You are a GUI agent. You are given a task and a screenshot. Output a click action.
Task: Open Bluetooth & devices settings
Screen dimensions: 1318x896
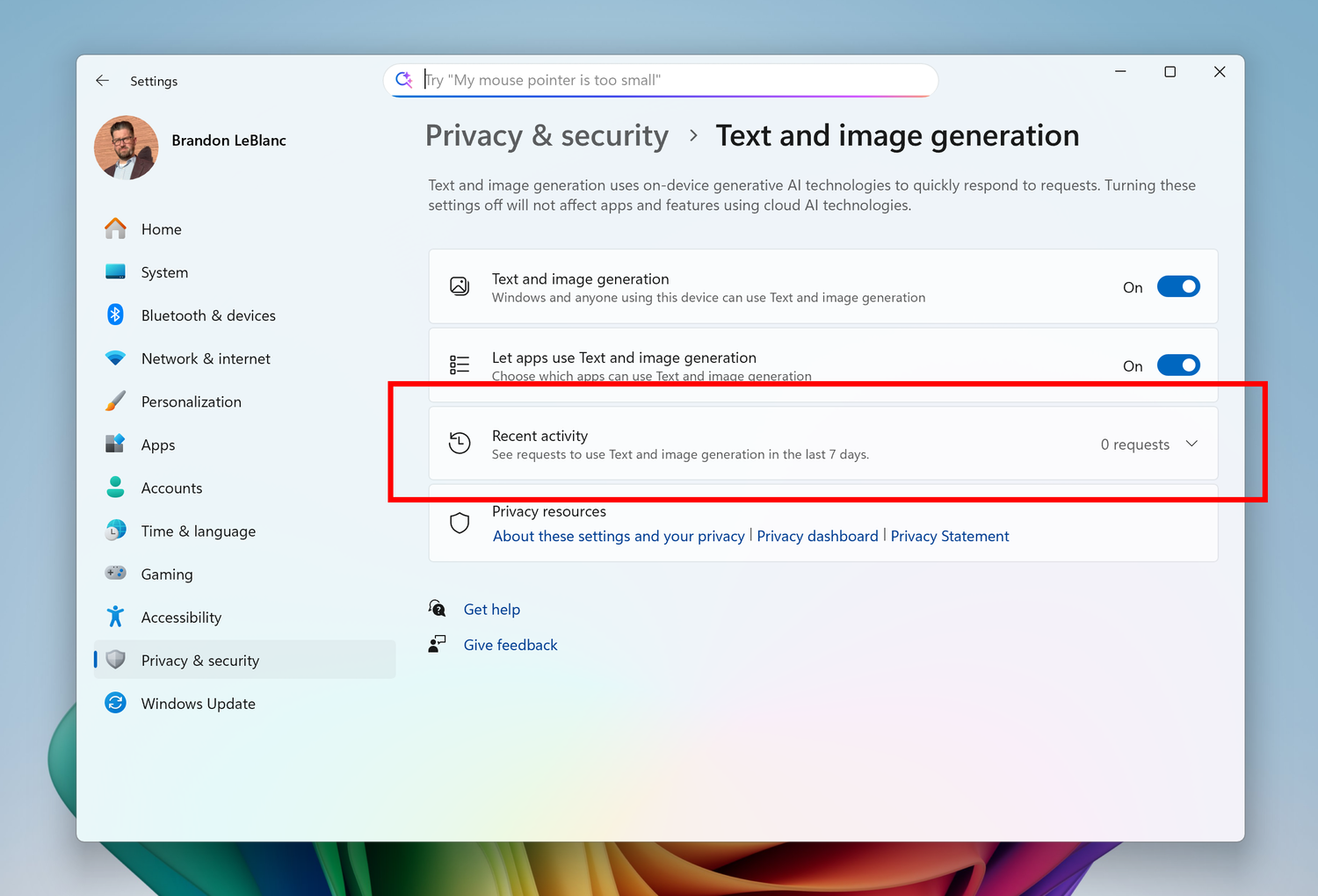pyautogui.click(x=208, y=314)
